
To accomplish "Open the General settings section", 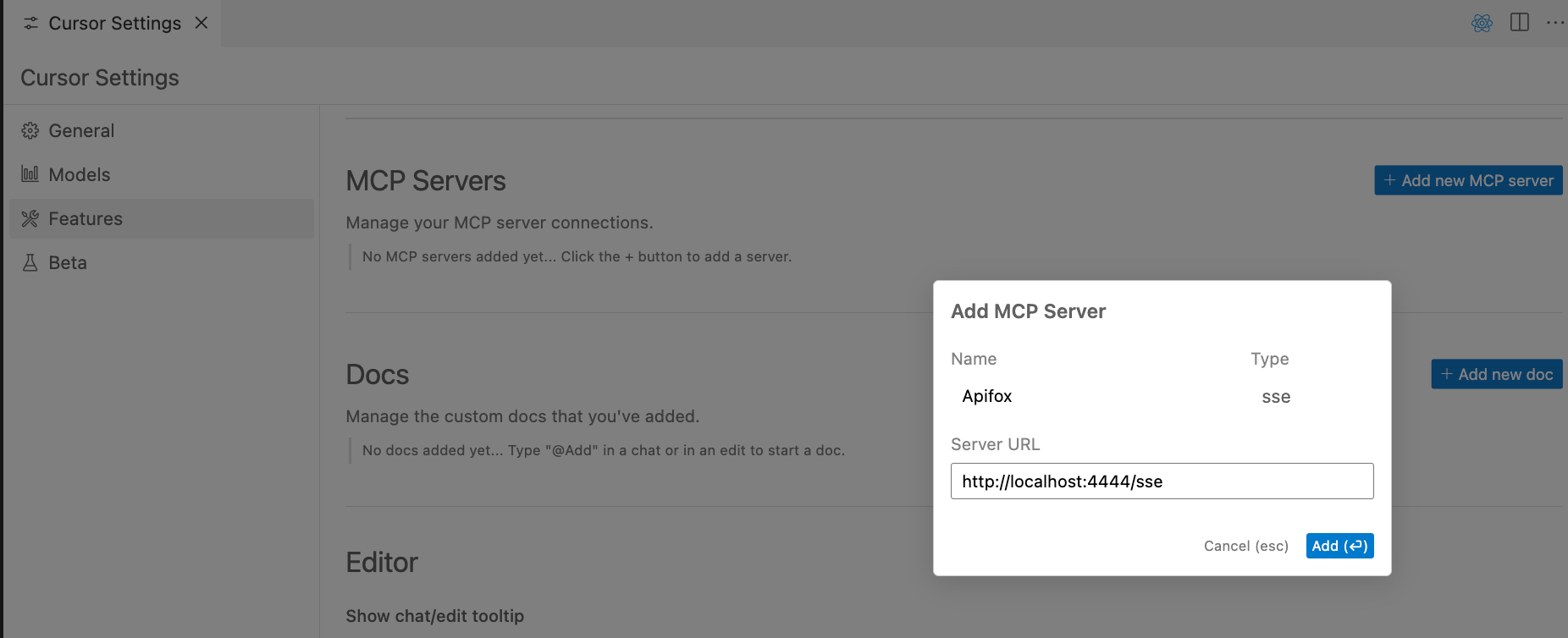I will coord(81,130).
